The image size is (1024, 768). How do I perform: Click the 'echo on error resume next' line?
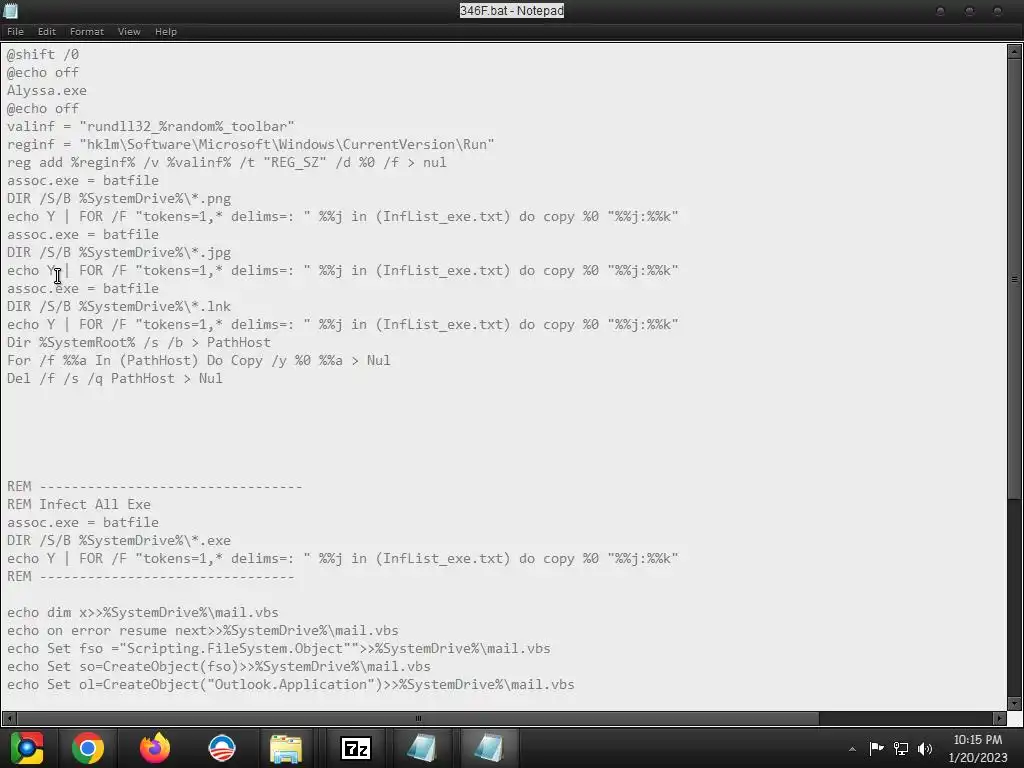click(202, 630)
